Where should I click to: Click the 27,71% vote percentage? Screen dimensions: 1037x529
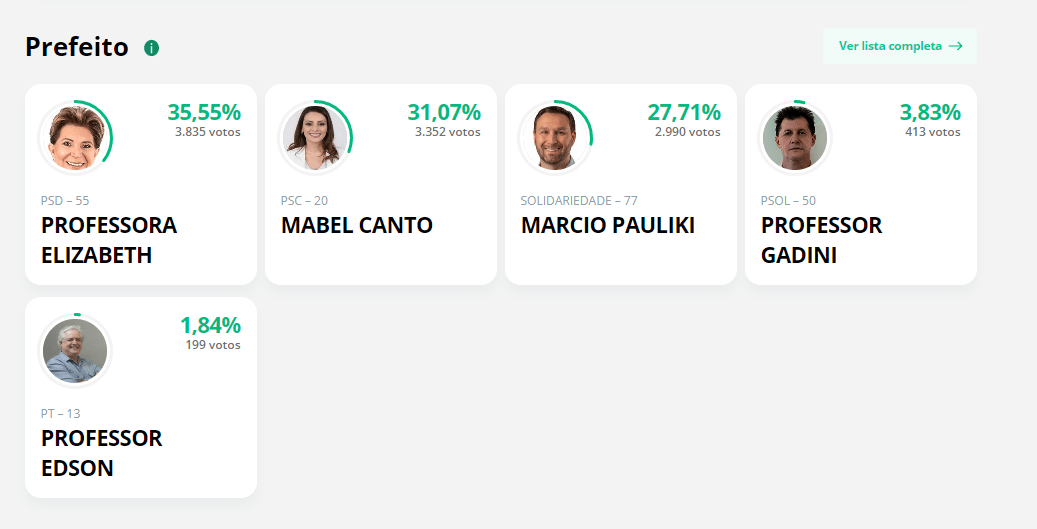(684, 112)
